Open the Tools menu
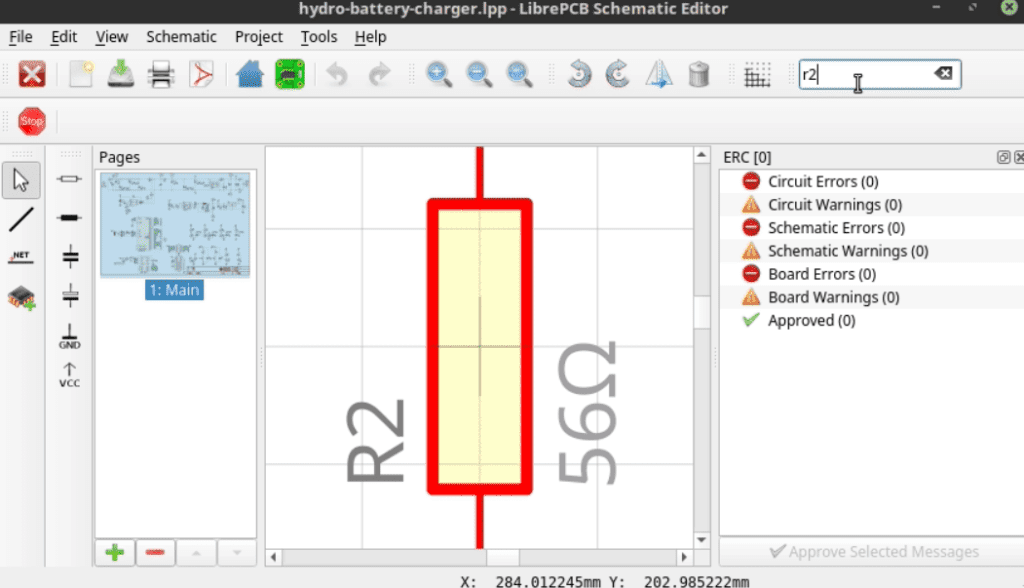The image size is (1024, 588). [318, 37]
